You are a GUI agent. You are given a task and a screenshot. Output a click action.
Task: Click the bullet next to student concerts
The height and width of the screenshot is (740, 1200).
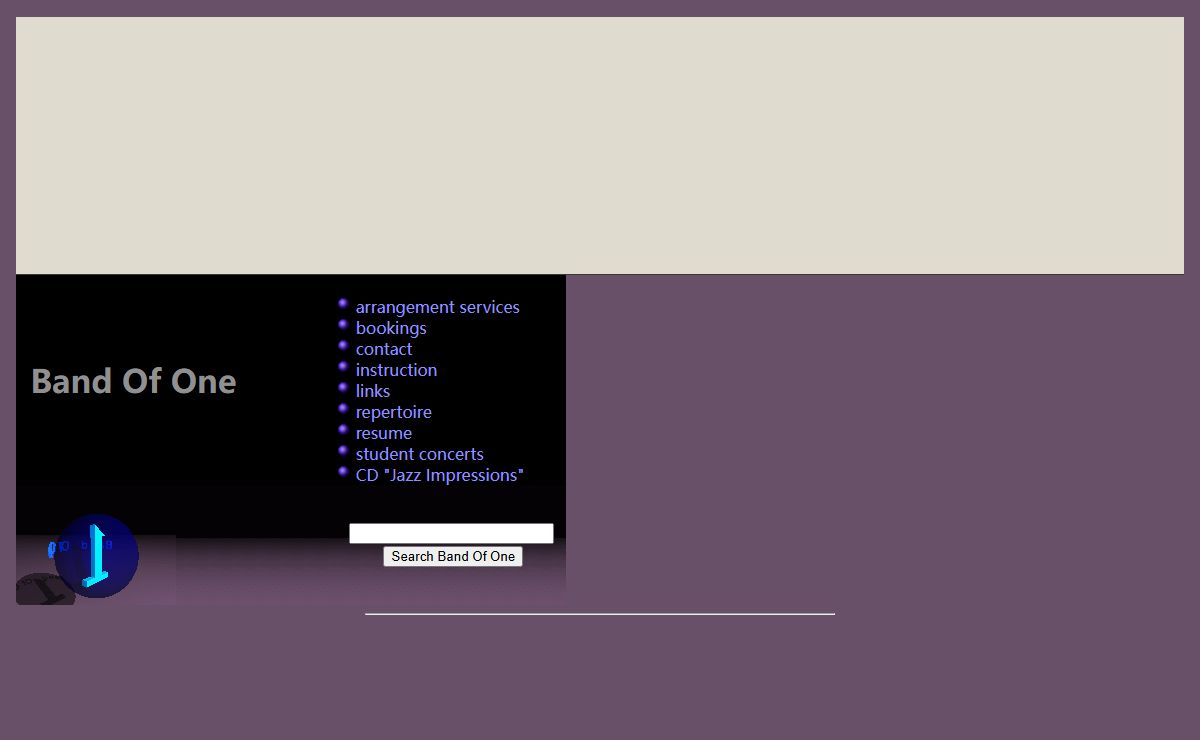point(343,450)
